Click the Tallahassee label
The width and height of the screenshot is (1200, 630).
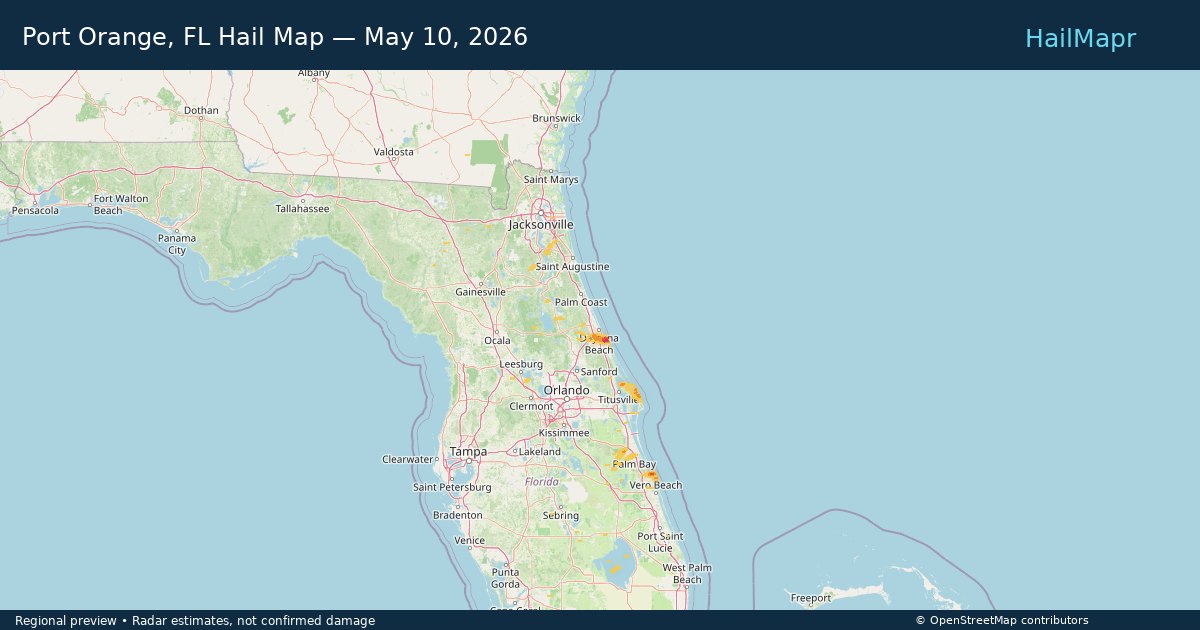[302, 209]
